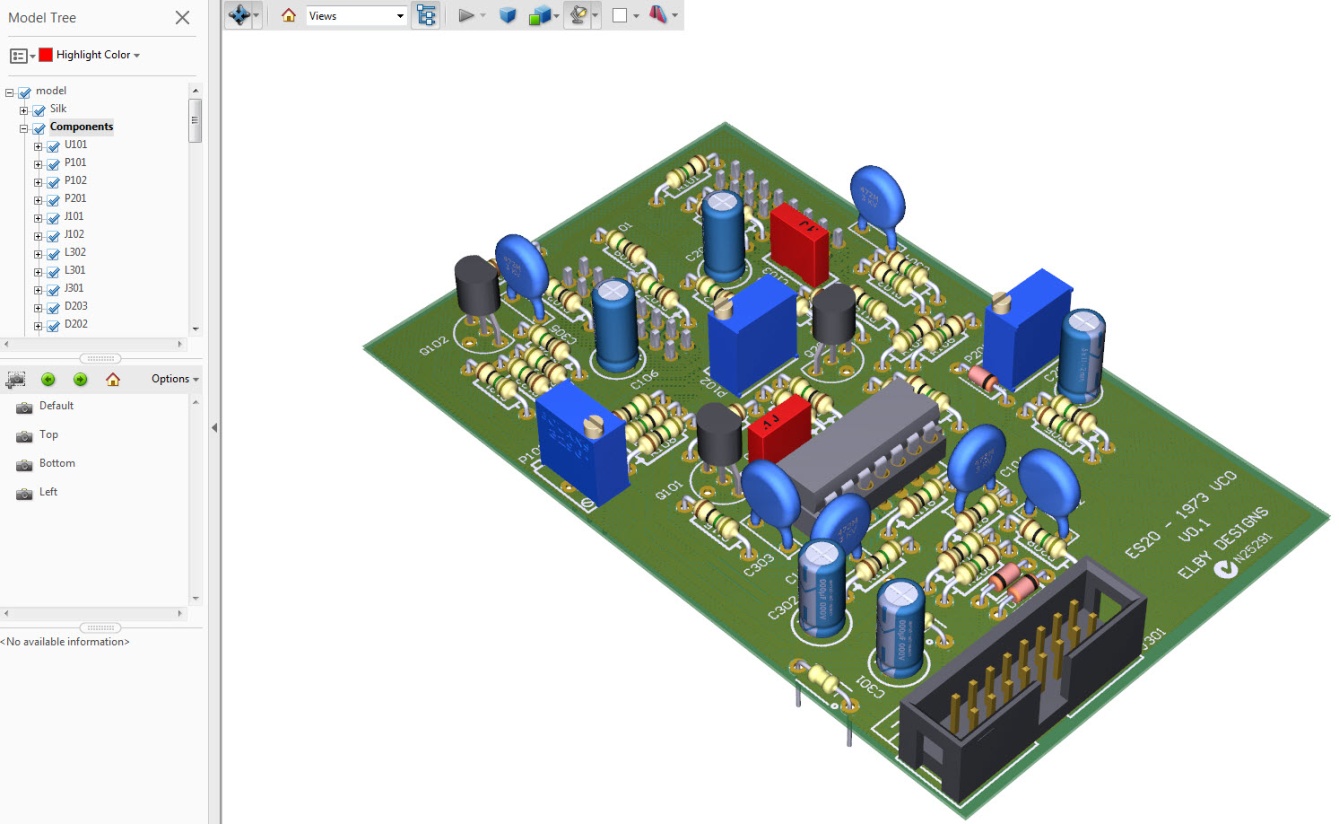The image size is (1339, 824).
Task: Go to the previous view green arrow
Action: [x=48, y=379]
